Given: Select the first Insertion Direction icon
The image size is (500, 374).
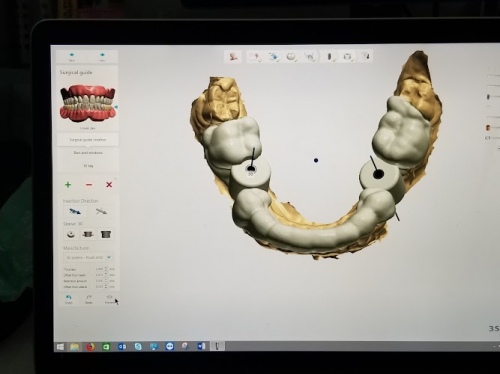Looking at the screenshot, I should click(75, 211).
